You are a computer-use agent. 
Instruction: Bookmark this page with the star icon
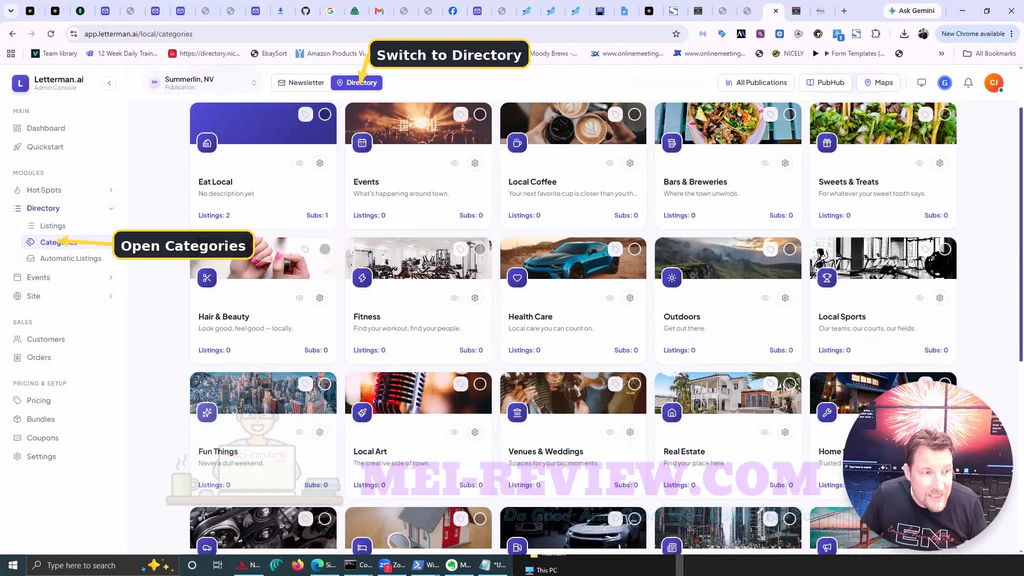point(676,34)
